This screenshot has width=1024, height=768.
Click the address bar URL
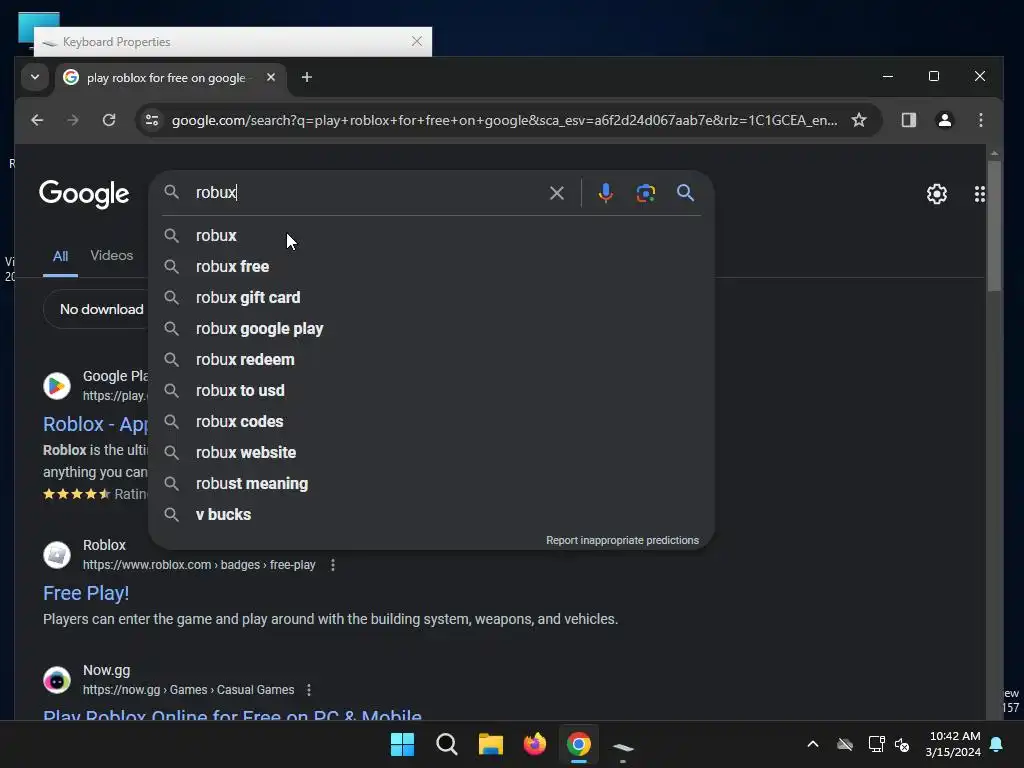504,120
